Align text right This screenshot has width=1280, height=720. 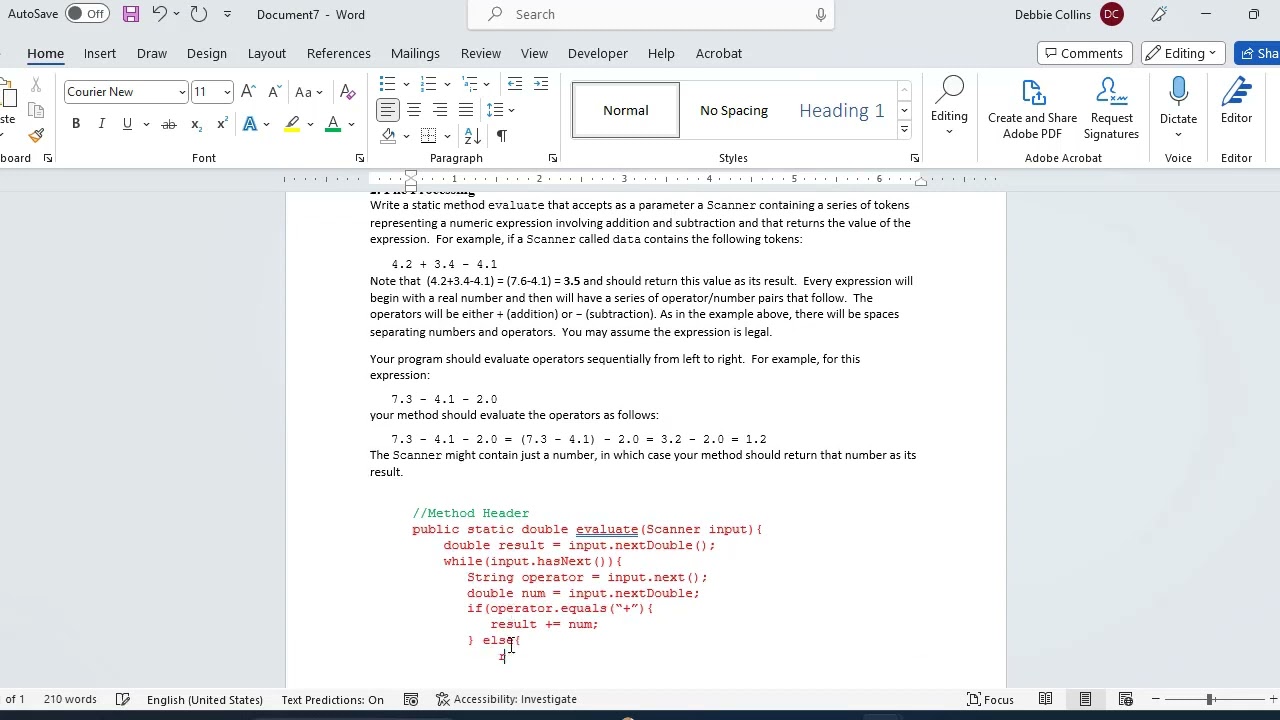pos(439,110)
